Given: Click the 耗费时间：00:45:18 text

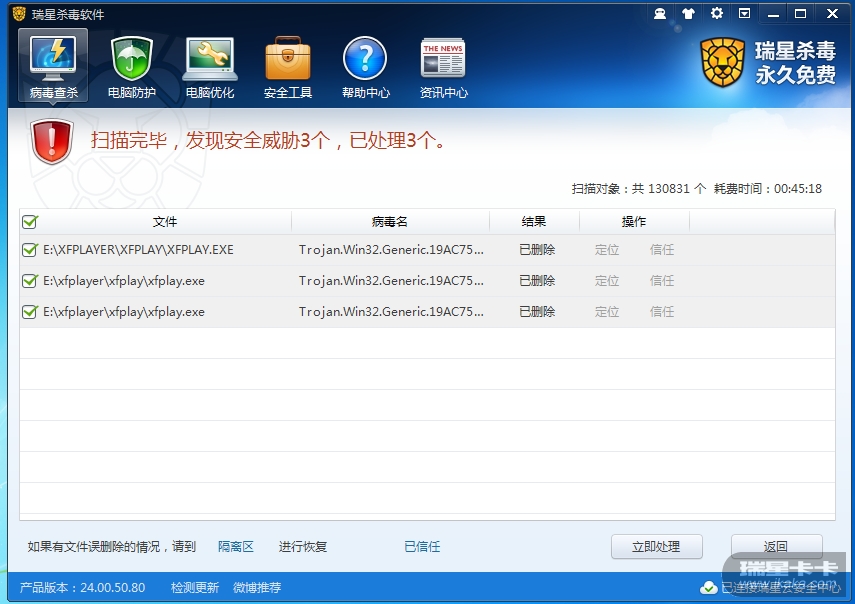Looking at the screenshot, I should coord(768,189).
